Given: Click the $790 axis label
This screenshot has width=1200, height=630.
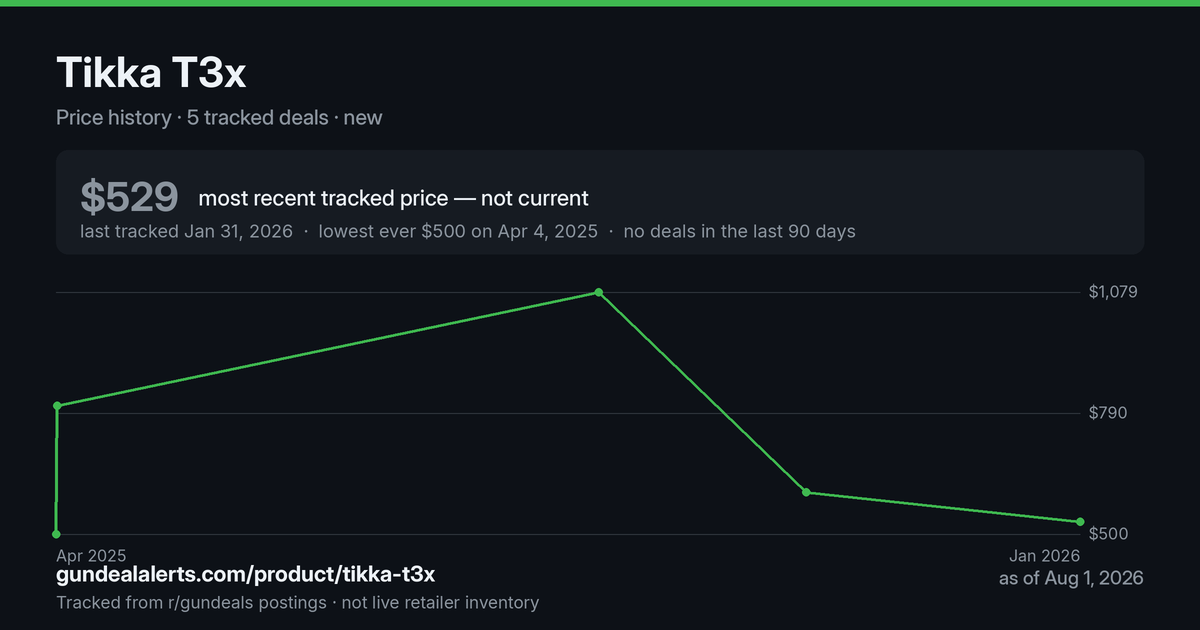Looking at the screenshot, I should [x=1108, y=413].
